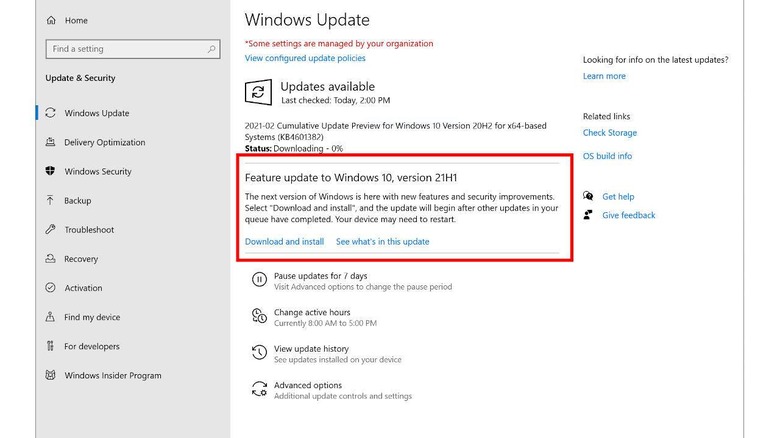Open the Activation settings page
This screenshot has width=780, height=438.
[83, 288]
